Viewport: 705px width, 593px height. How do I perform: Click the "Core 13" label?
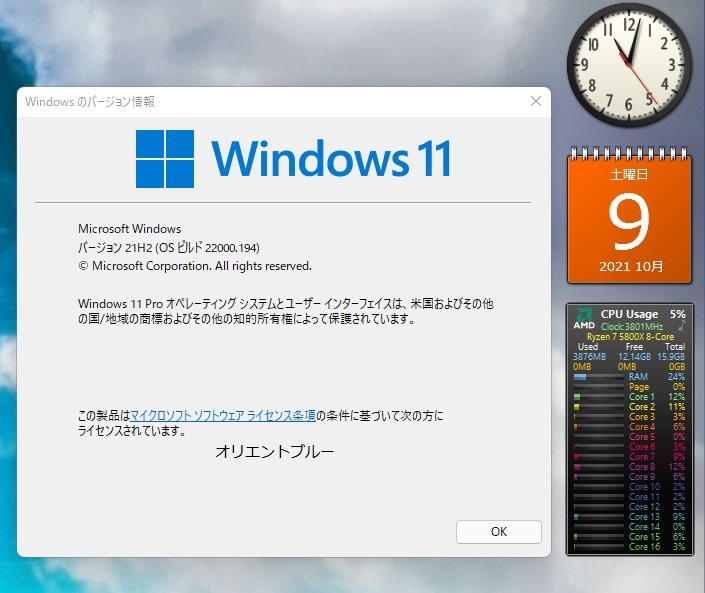[x=644, y=517]
